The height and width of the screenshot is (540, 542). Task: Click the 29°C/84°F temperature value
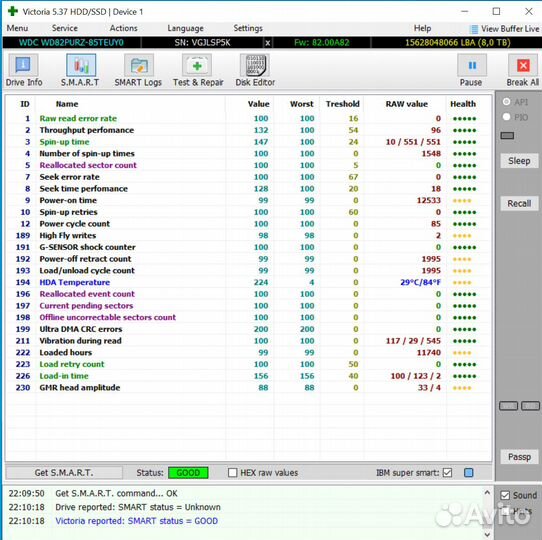click(420, 282)
